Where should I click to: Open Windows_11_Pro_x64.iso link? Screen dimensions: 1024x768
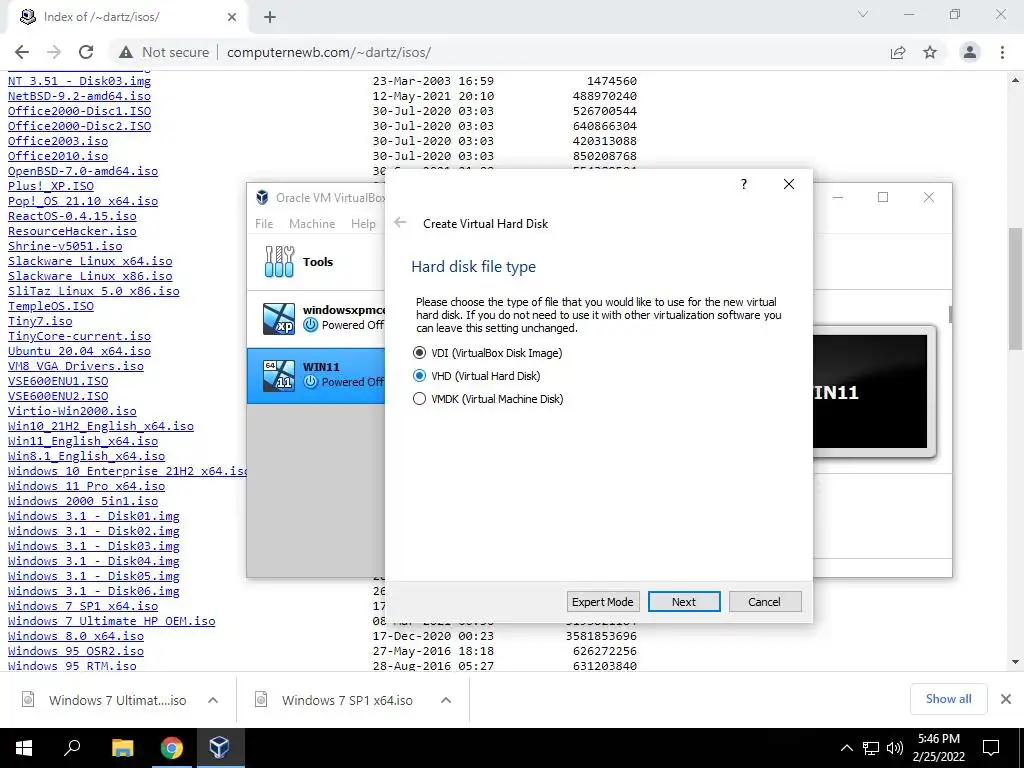pos(86,487)
